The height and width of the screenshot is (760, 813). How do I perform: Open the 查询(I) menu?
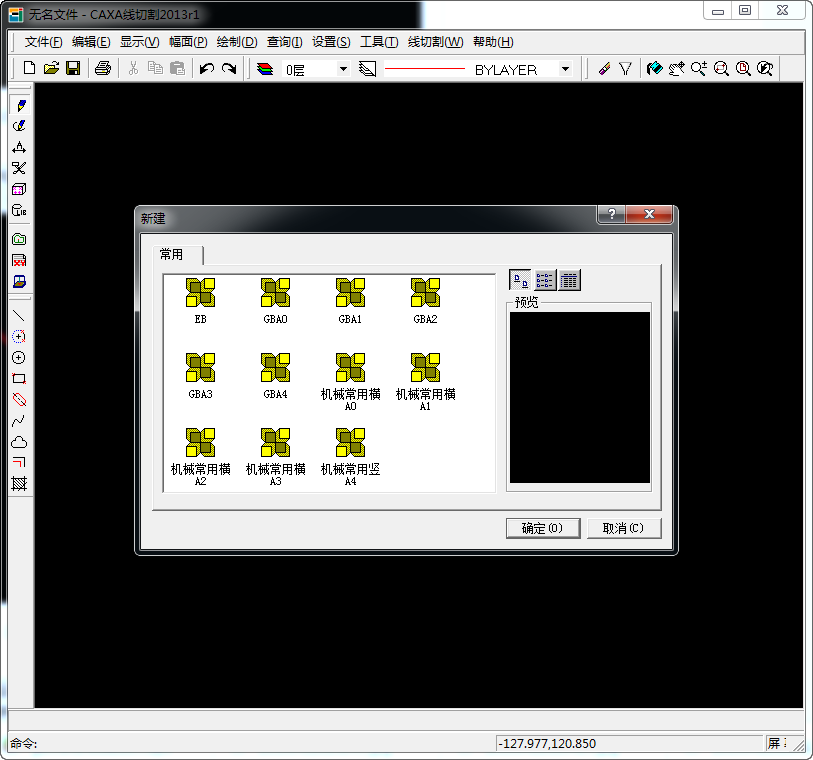[285, 42]
